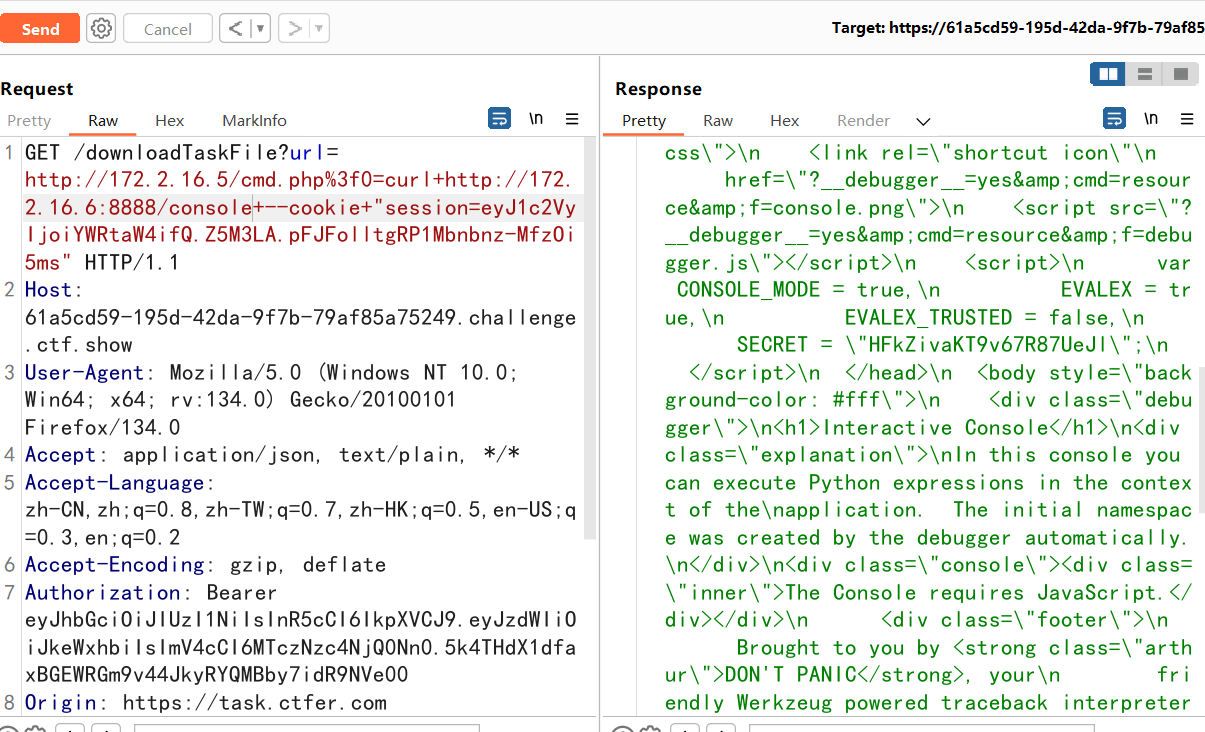Click the Origin header name
This screenshot has height=732, width=1205.
pyautogui.click(x=60, y=702)
